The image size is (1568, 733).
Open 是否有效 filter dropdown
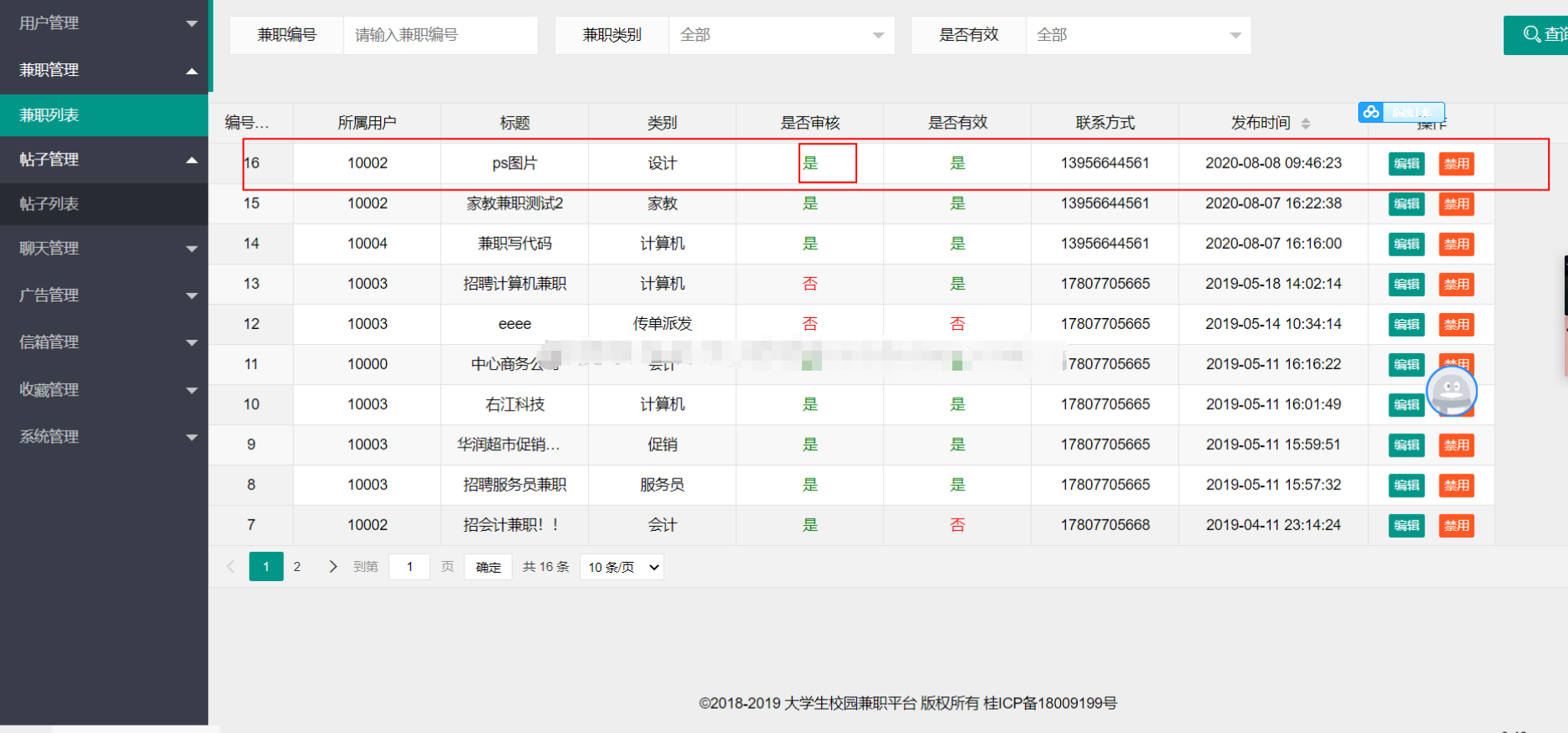[1139, 35]
